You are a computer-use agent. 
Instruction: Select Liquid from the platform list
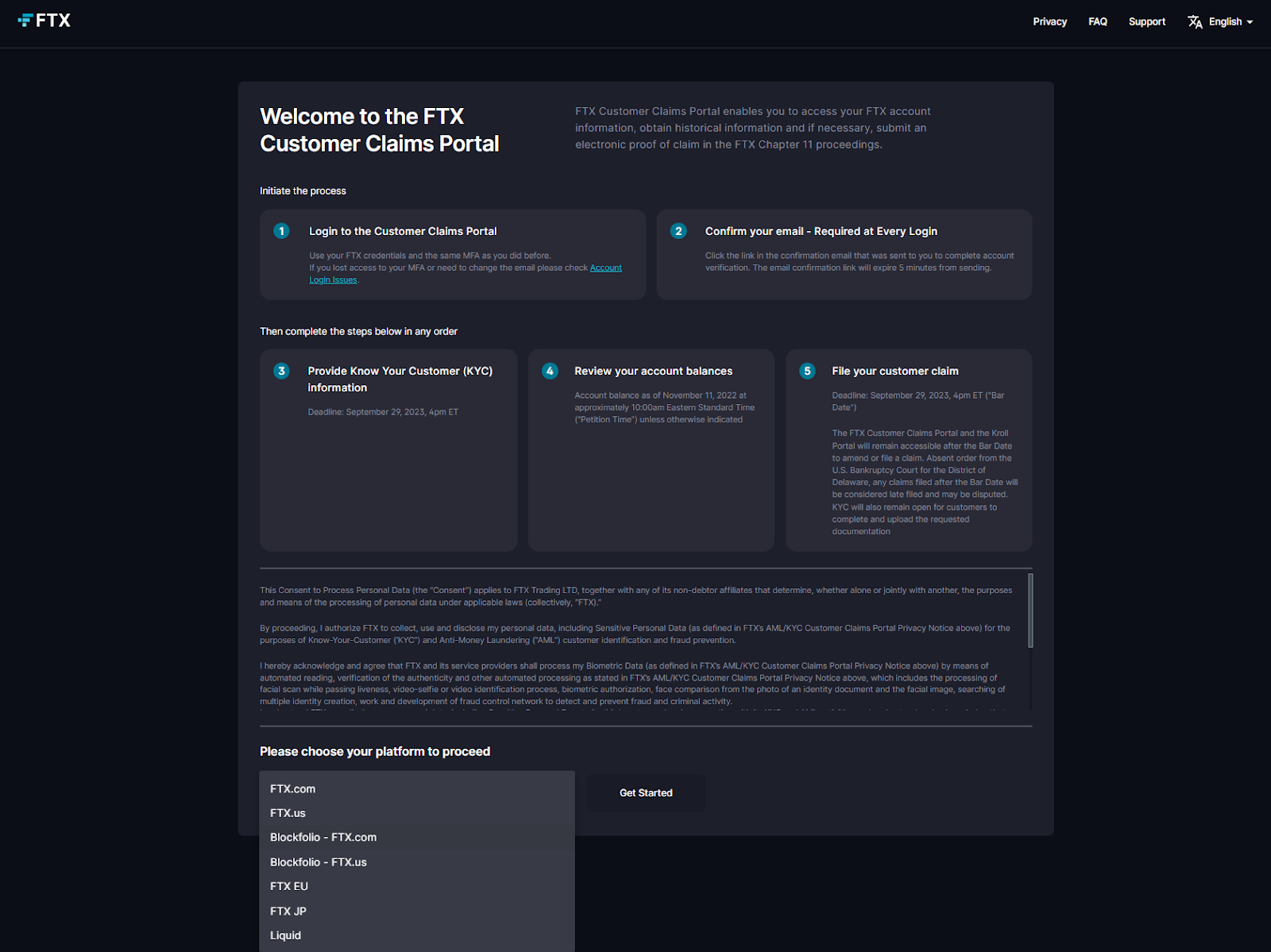(417, 935)
